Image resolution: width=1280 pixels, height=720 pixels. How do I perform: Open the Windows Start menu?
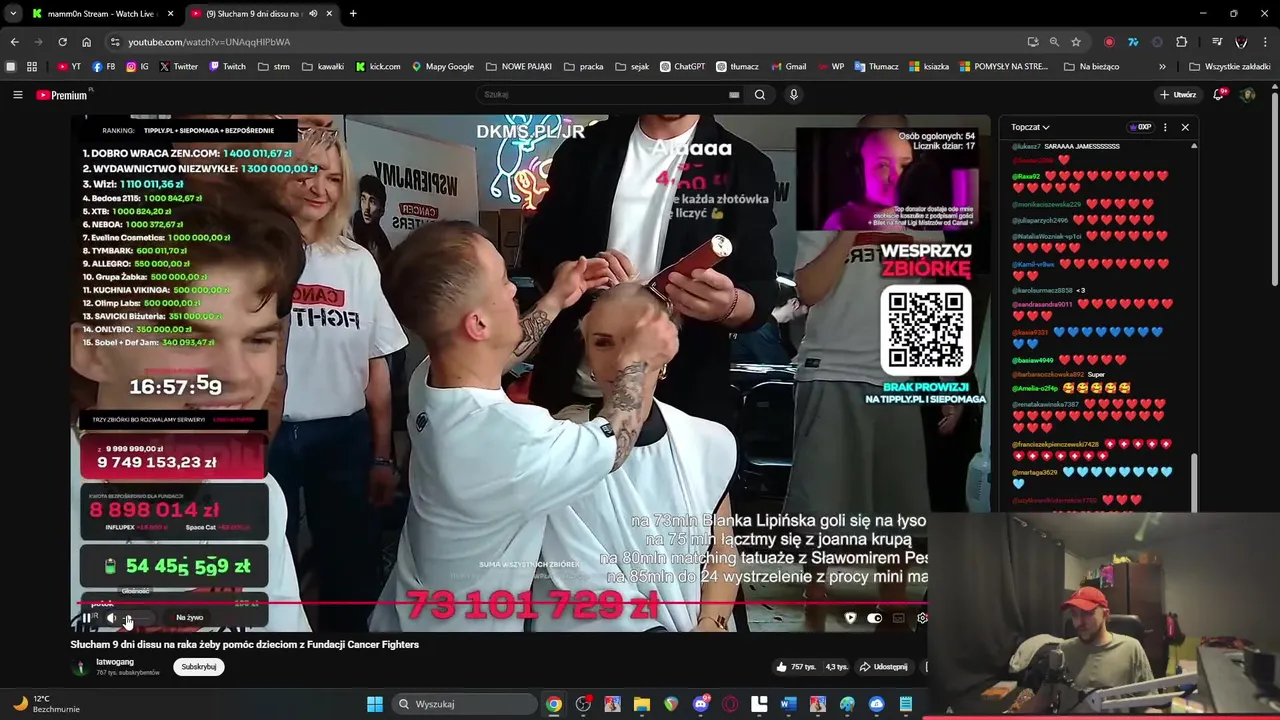[374, 704]
